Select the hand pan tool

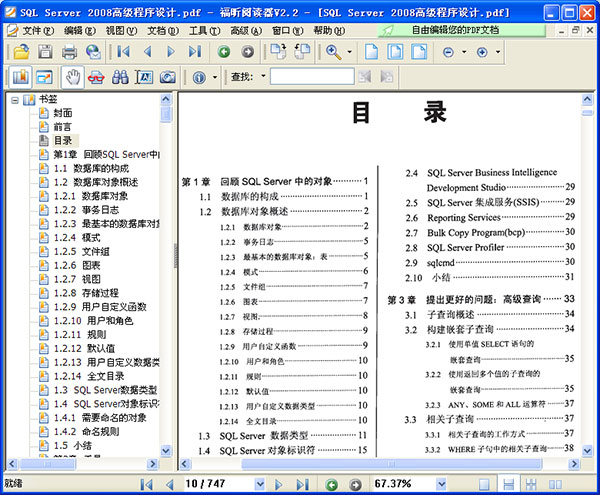tap(72, 77)
